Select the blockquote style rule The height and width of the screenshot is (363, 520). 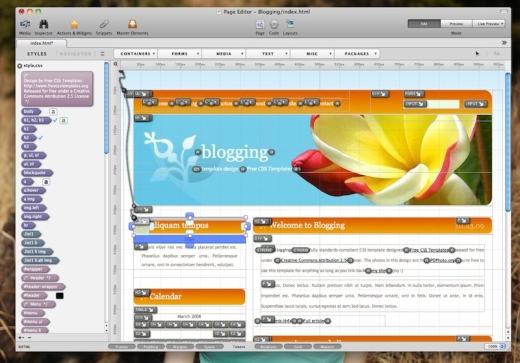37,173
